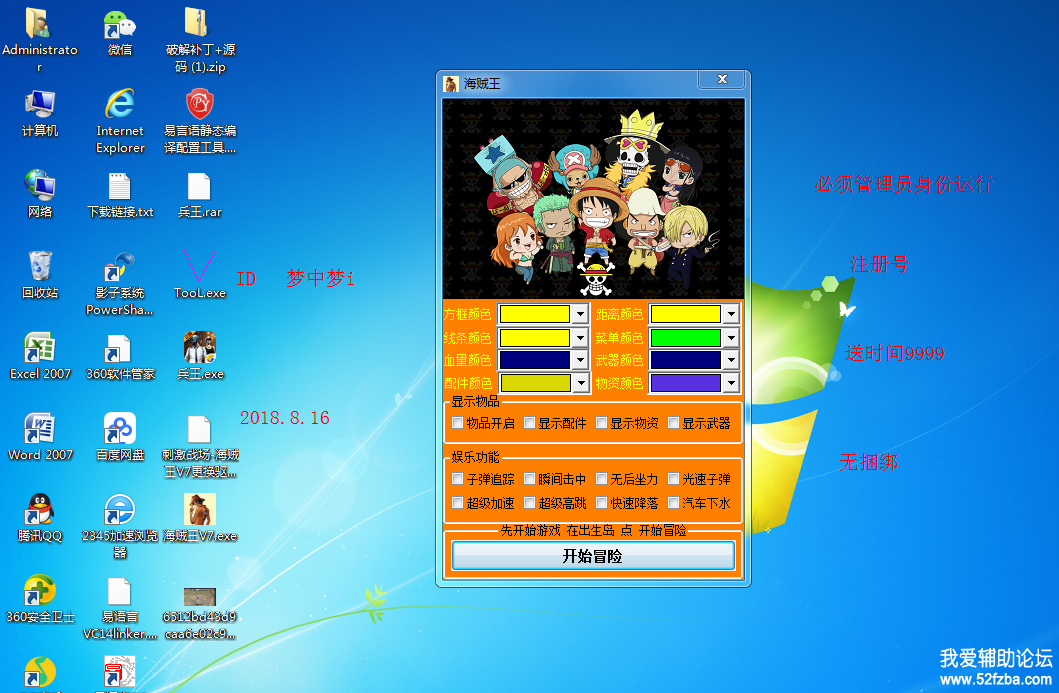Image resolution: width=1059 pixels, height=693 pixels.
Task: Click the One Piece crew banner image
Action: coord(593,199)
